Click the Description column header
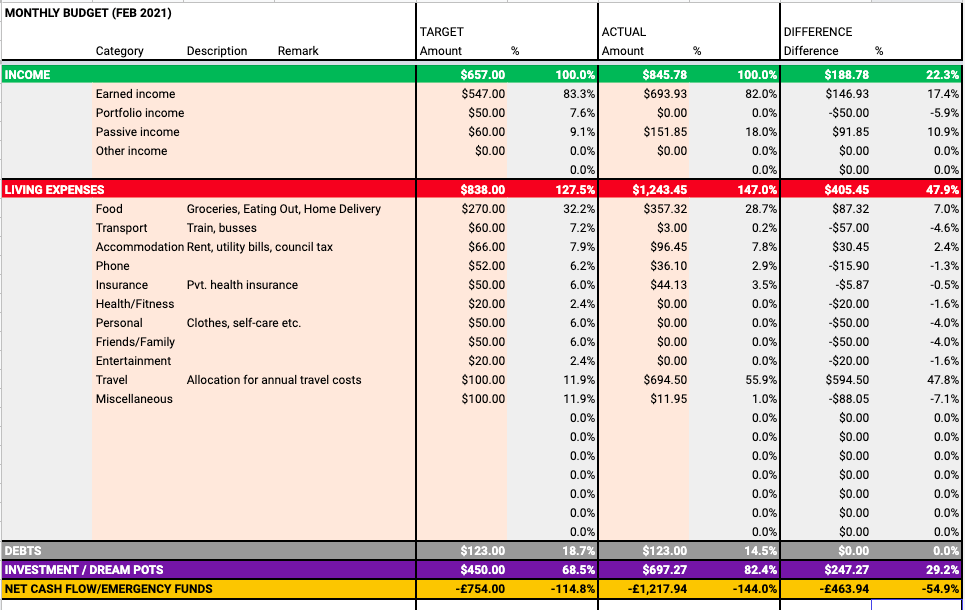Screen dimensions: 965x610 [x=217, y=51]
